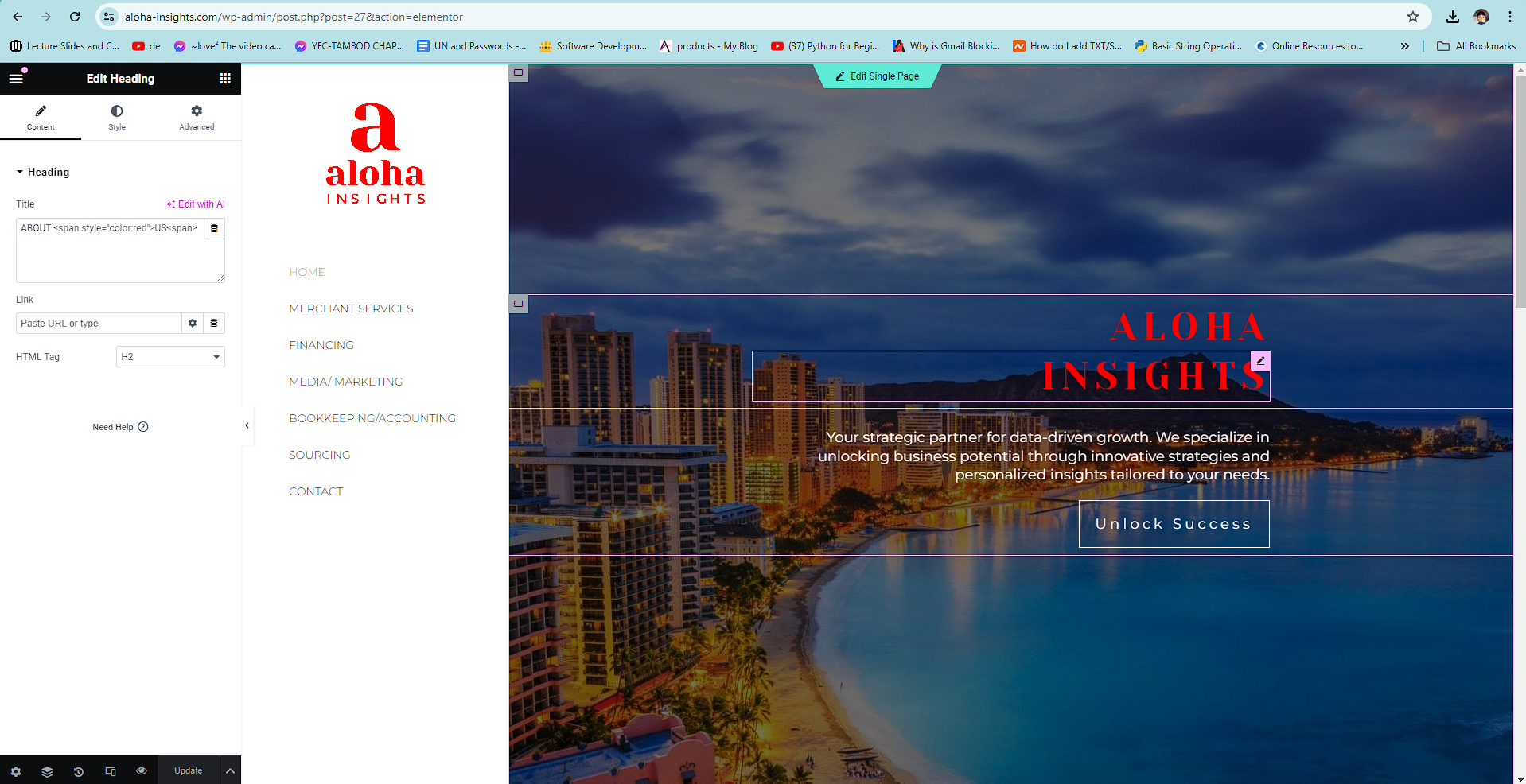Open the SOURCING menu item
Image resolution: width=1526 pixels, height=784 pixels.
[x=320, y=455]
